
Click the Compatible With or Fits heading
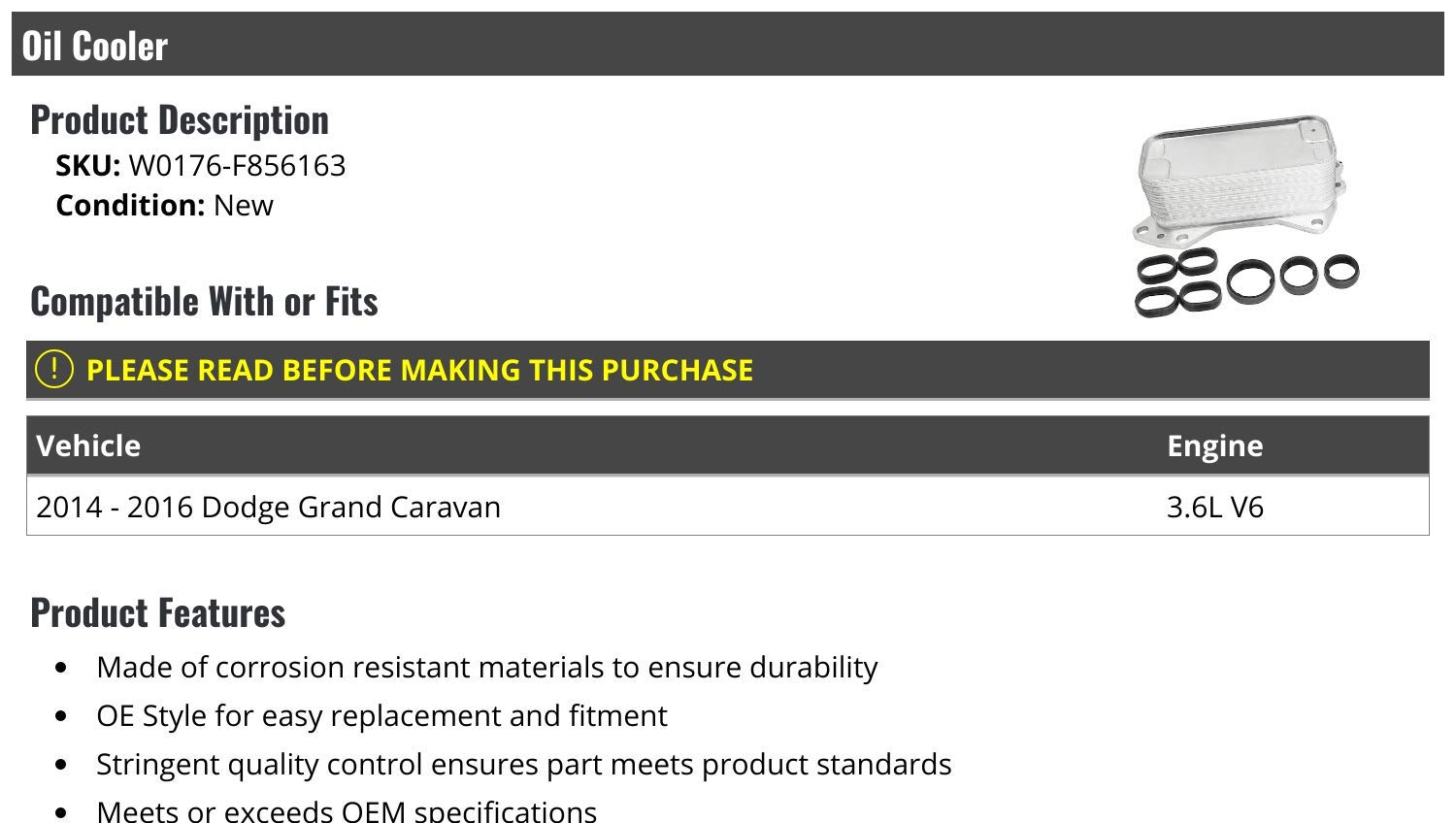(204, 301)
